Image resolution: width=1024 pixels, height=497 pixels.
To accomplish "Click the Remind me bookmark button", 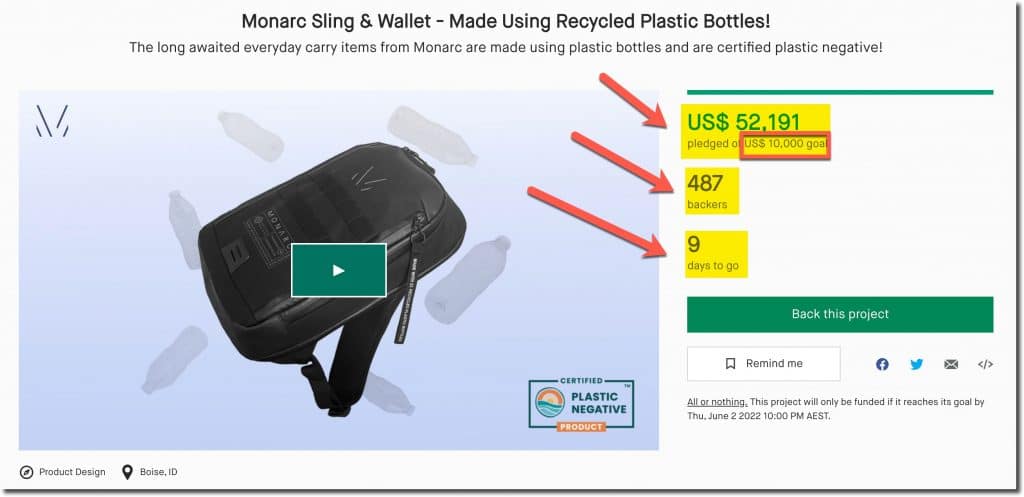I will click(764, 364).
